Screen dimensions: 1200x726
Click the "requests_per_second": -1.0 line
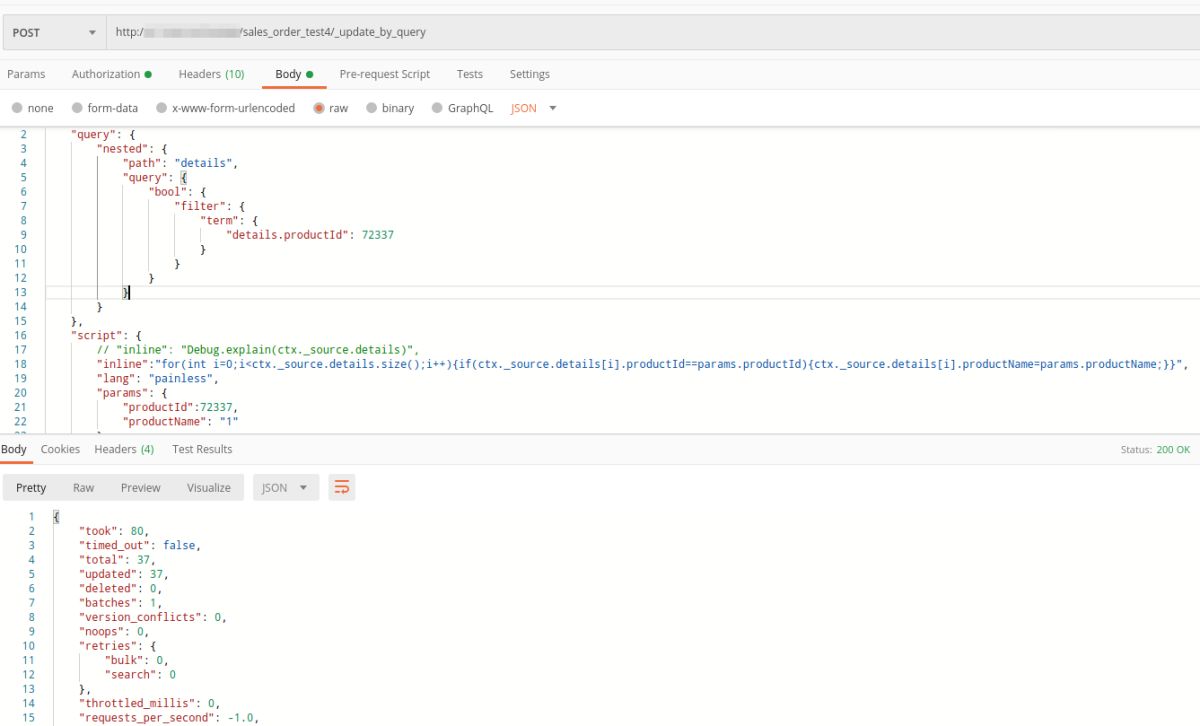[169, 718]
